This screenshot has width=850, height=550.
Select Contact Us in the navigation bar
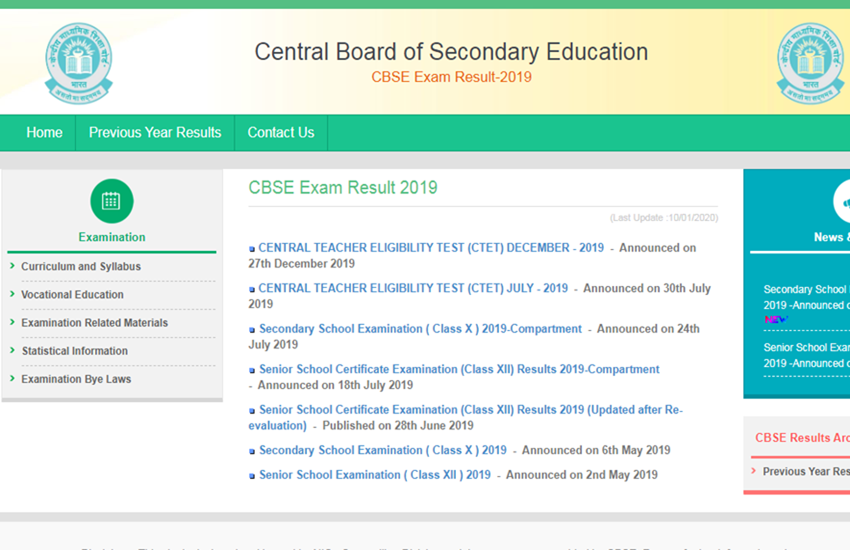click(x=280, y=133)
